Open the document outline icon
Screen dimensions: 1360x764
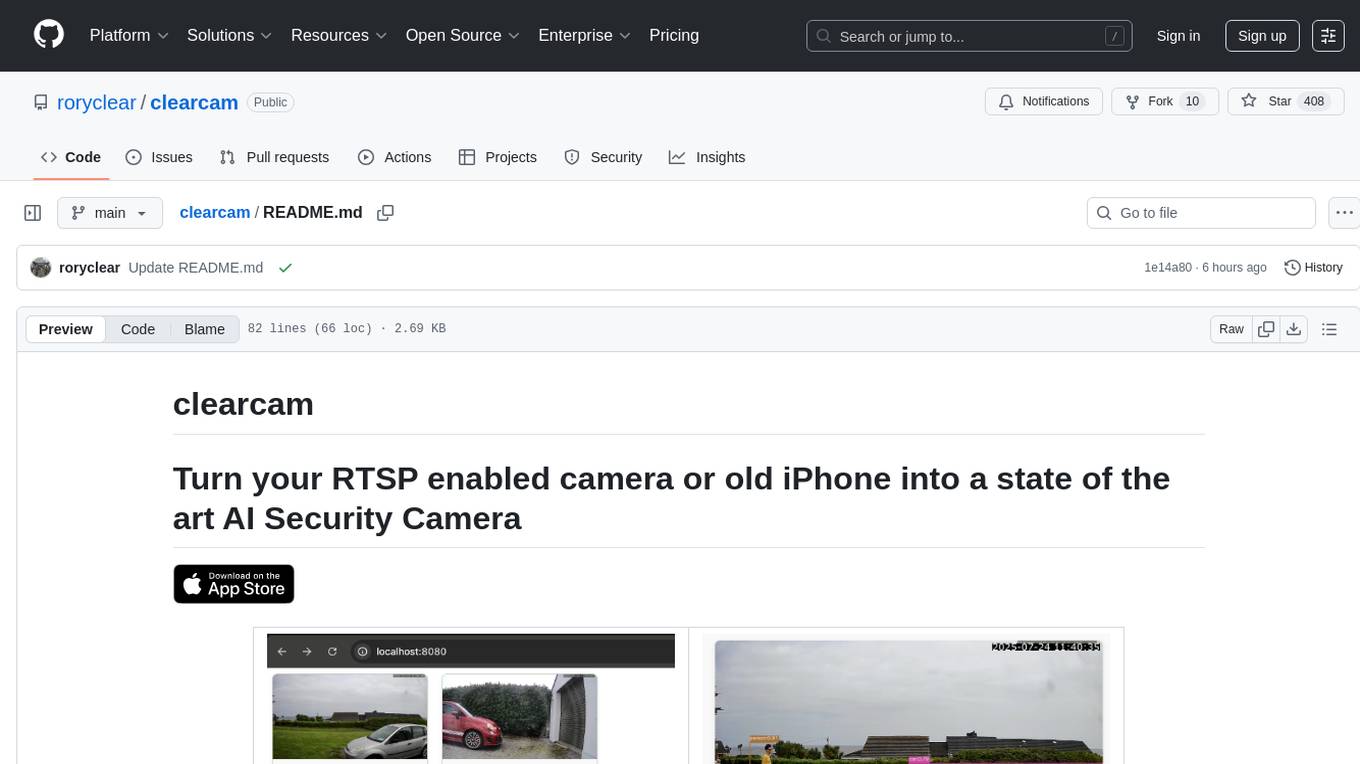[1329, 329]
